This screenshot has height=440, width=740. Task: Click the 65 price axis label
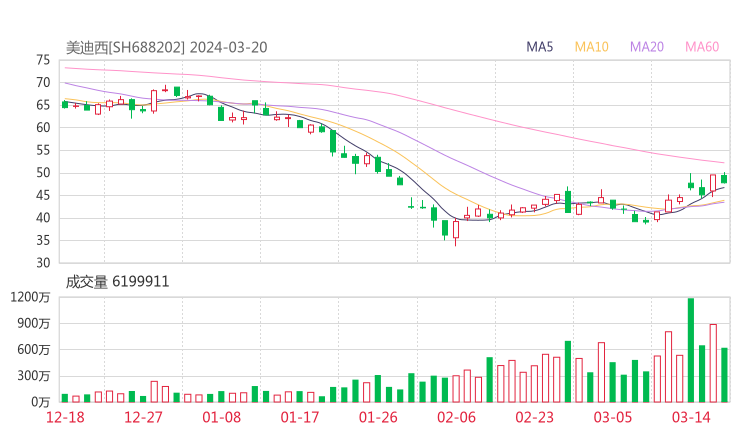(x=43, y=105)
